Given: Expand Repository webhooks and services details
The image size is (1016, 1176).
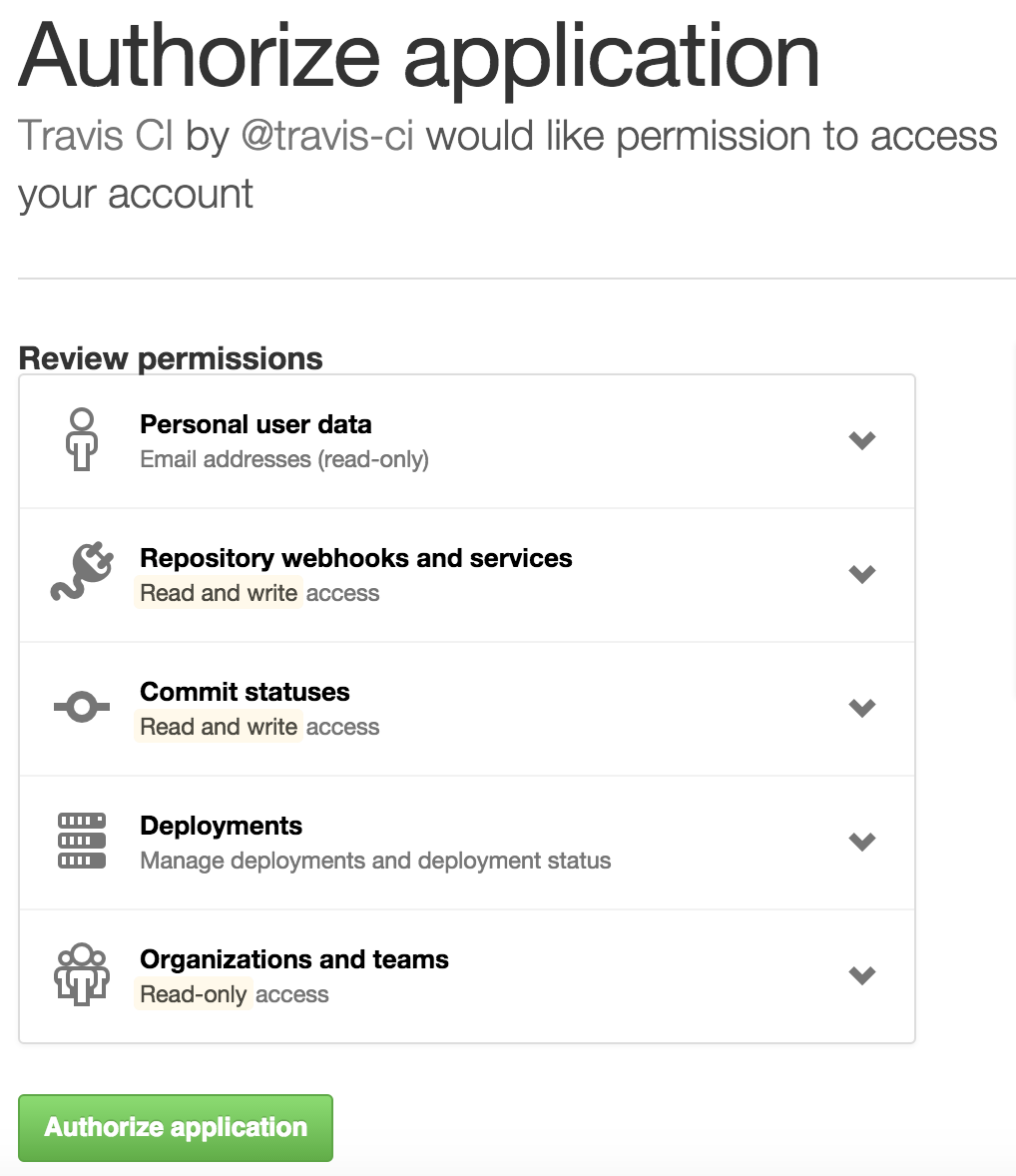Looking at the screenshot, I should pyautogui.click(x=861, y=574).
